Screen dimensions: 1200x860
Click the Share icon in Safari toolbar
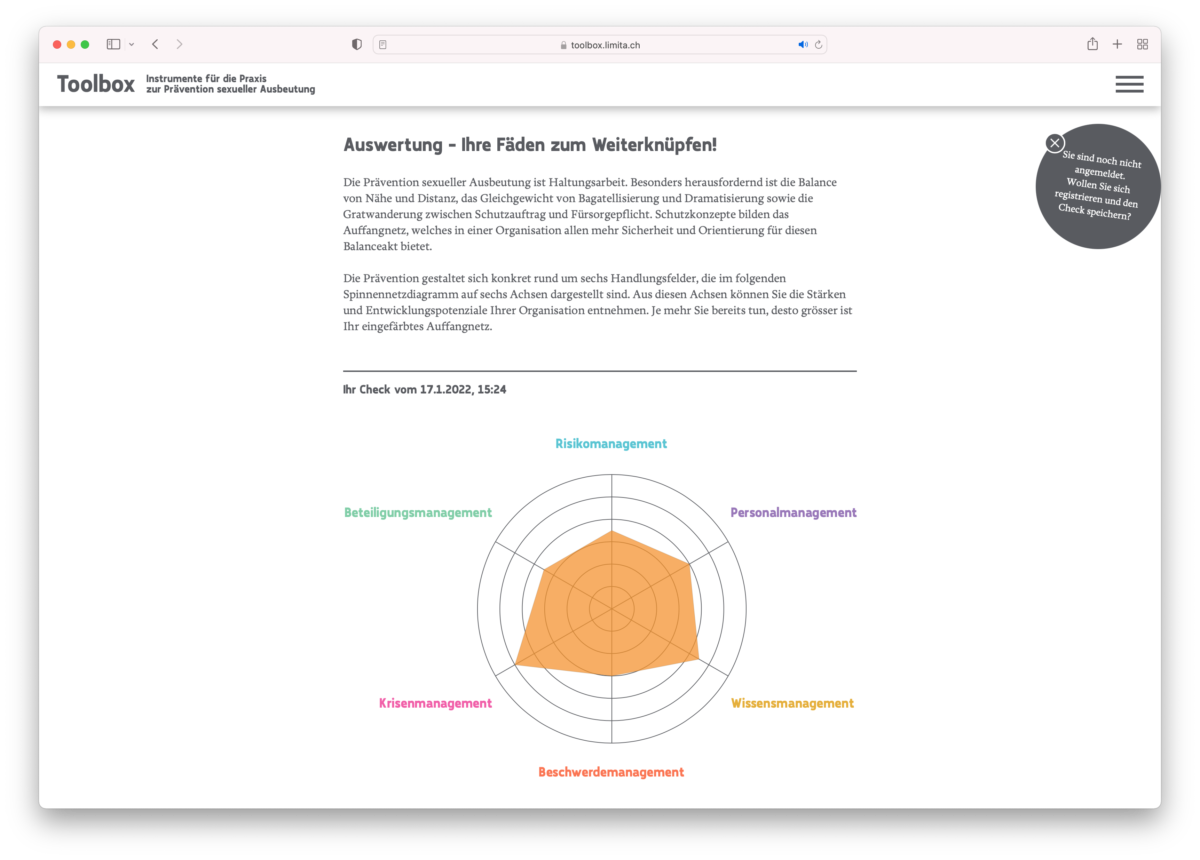coord(1092,44)
